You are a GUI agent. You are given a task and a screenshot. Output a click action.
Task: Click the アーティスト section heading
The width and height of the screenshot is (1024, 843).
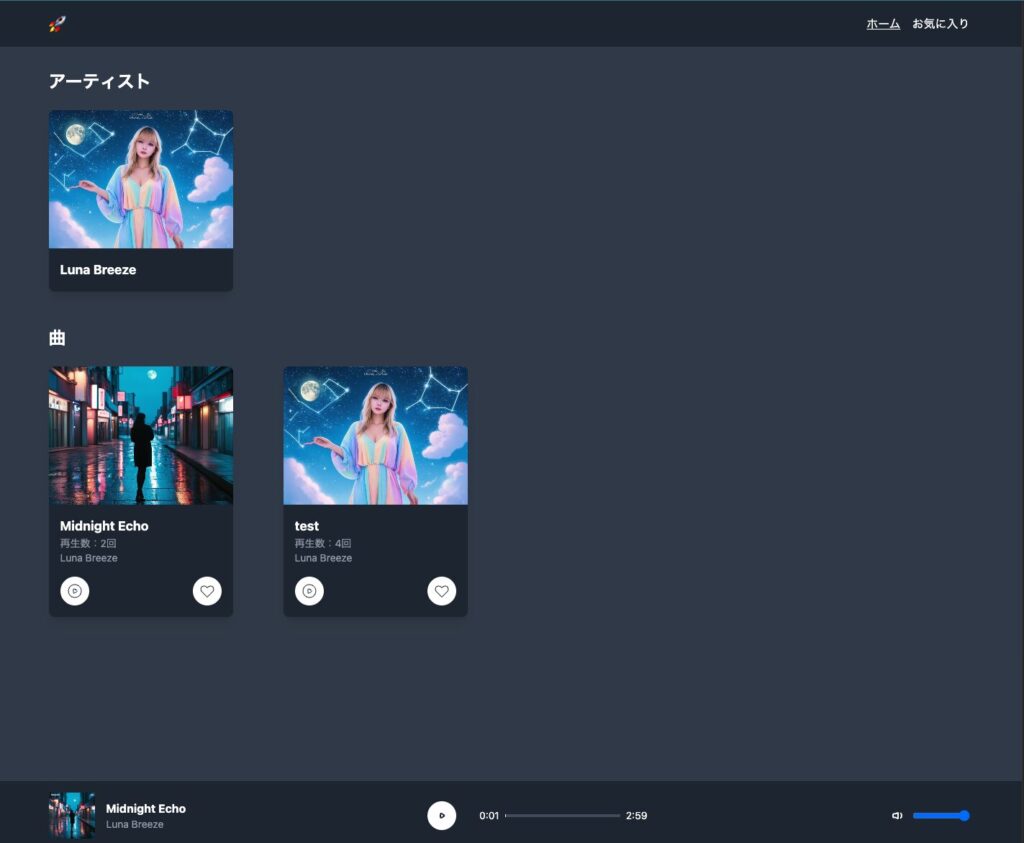click(x=99, y=81)
